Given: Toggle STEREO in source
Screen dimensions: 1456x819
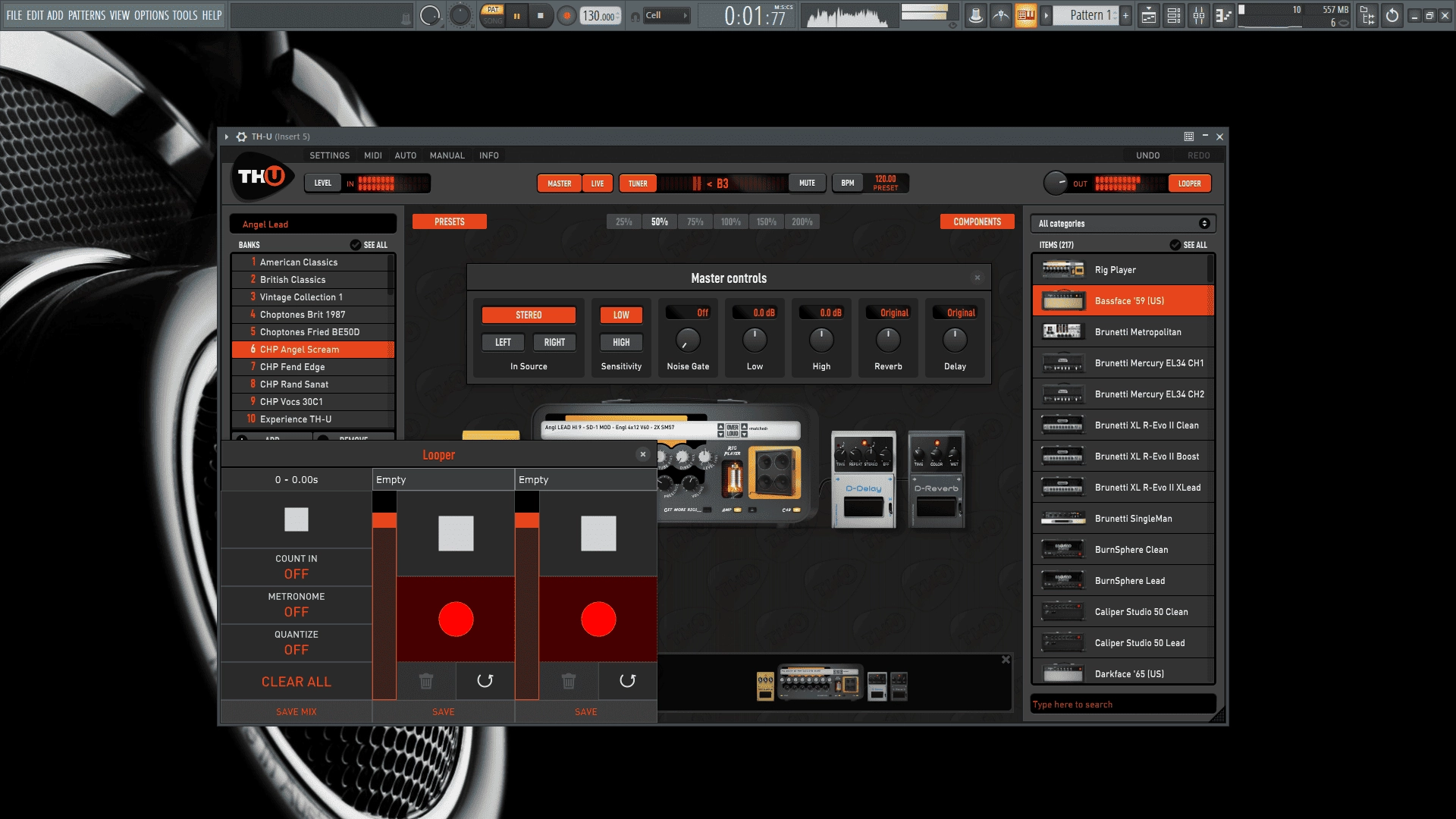Looking at the screenshot, I should tap(529, 315).
